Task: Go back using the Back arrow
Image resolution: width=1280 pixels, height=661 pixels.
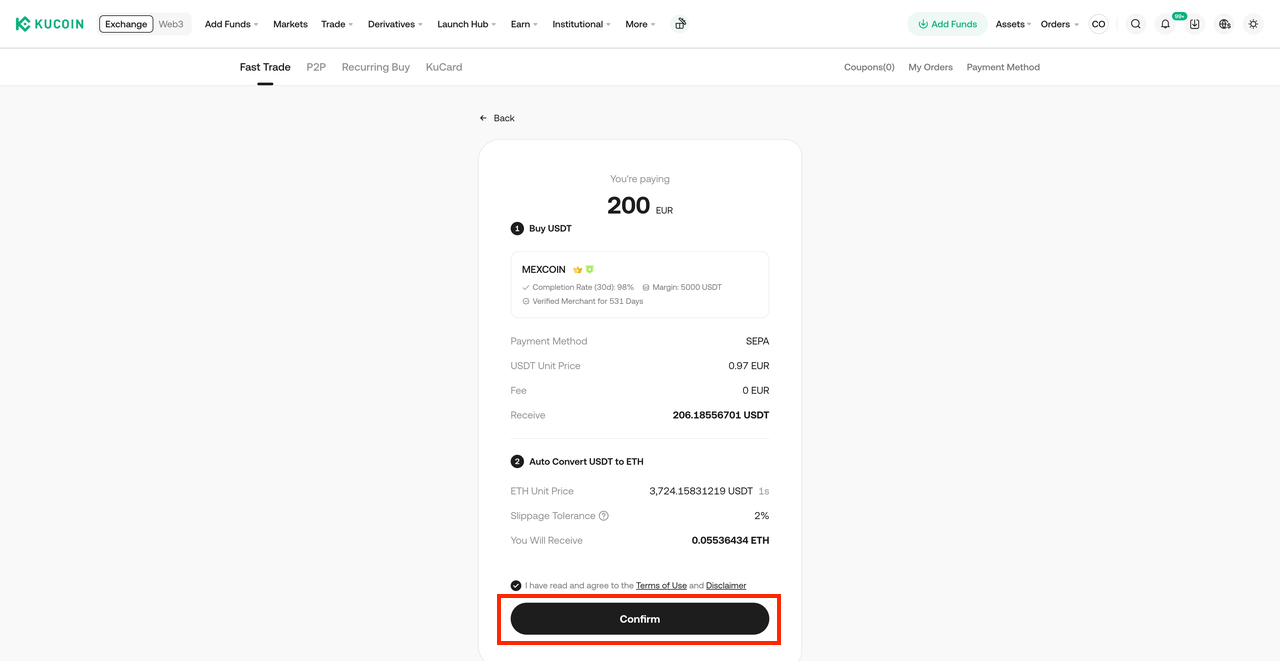Action: tap(497, 118)
